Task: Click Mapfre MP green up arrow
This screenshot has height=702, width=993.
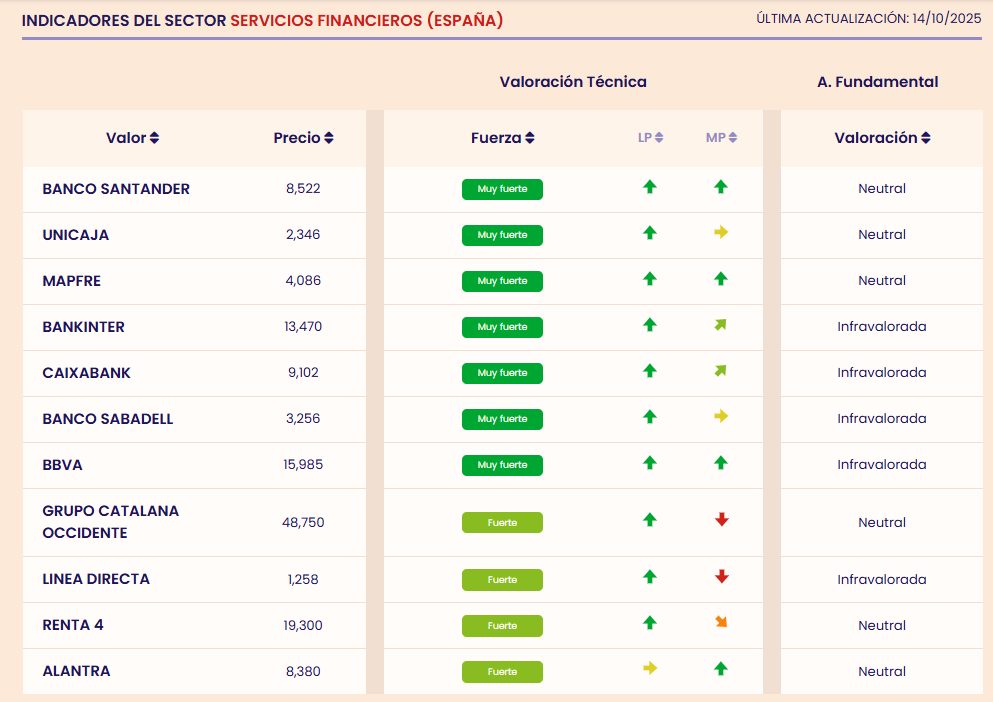Action: (721, 279)
